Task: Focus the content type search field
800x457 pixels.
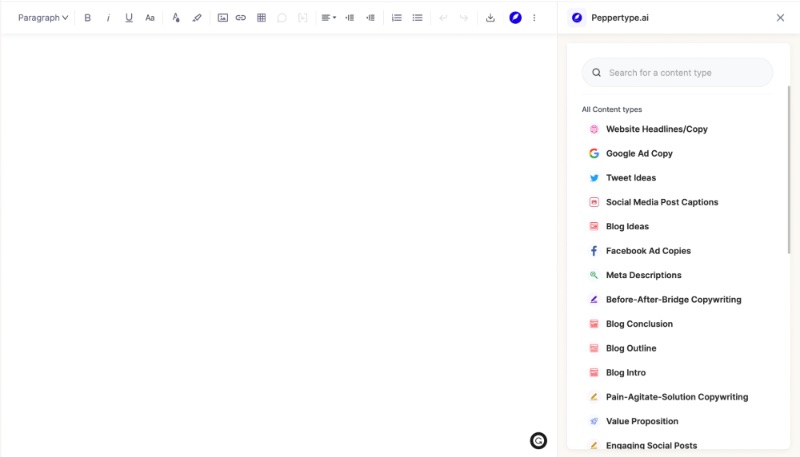Action: click(x=677, y=72)
